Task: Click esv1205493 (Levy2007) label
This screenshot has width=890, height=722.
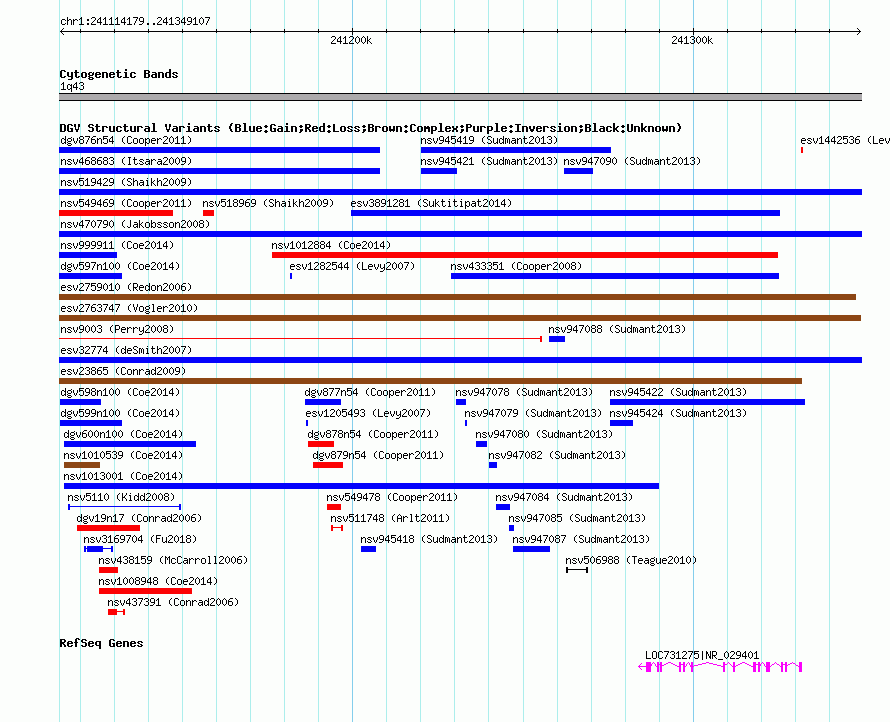Action: (368, 413)
